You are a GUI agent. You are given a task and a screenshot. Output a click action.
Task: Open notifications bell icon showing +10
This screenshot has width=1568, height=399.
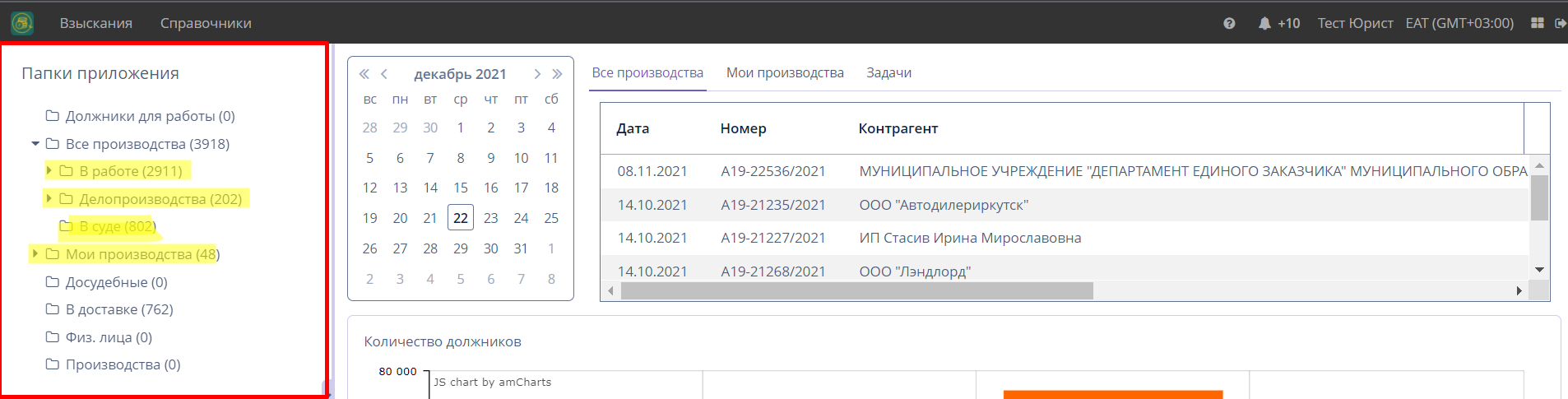point(1264,23)
